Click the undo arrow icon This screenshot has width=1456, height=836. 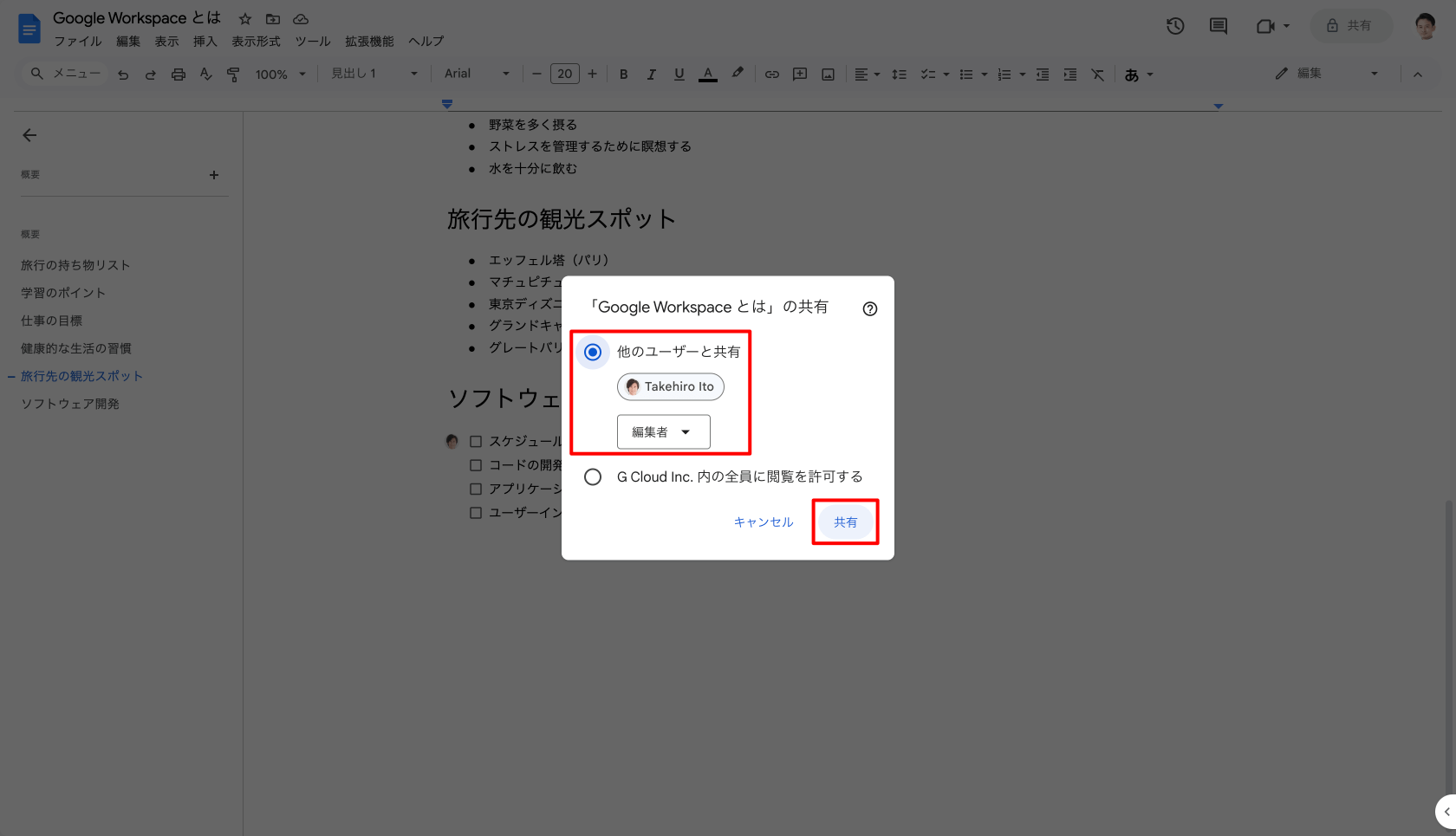click(123, 75)
